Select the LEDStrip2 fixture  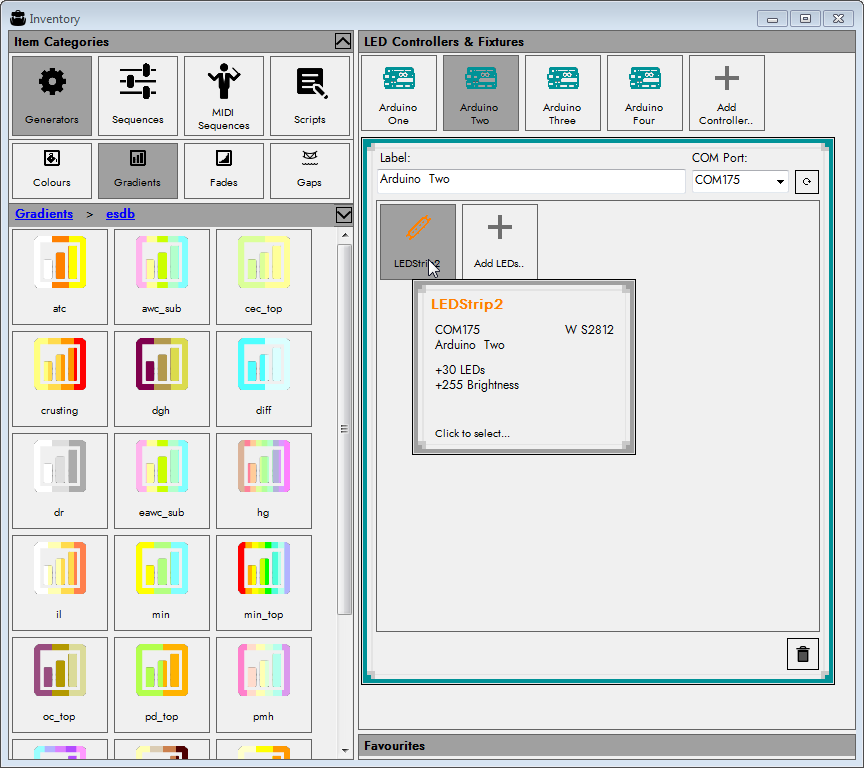(x=418, y=242)
